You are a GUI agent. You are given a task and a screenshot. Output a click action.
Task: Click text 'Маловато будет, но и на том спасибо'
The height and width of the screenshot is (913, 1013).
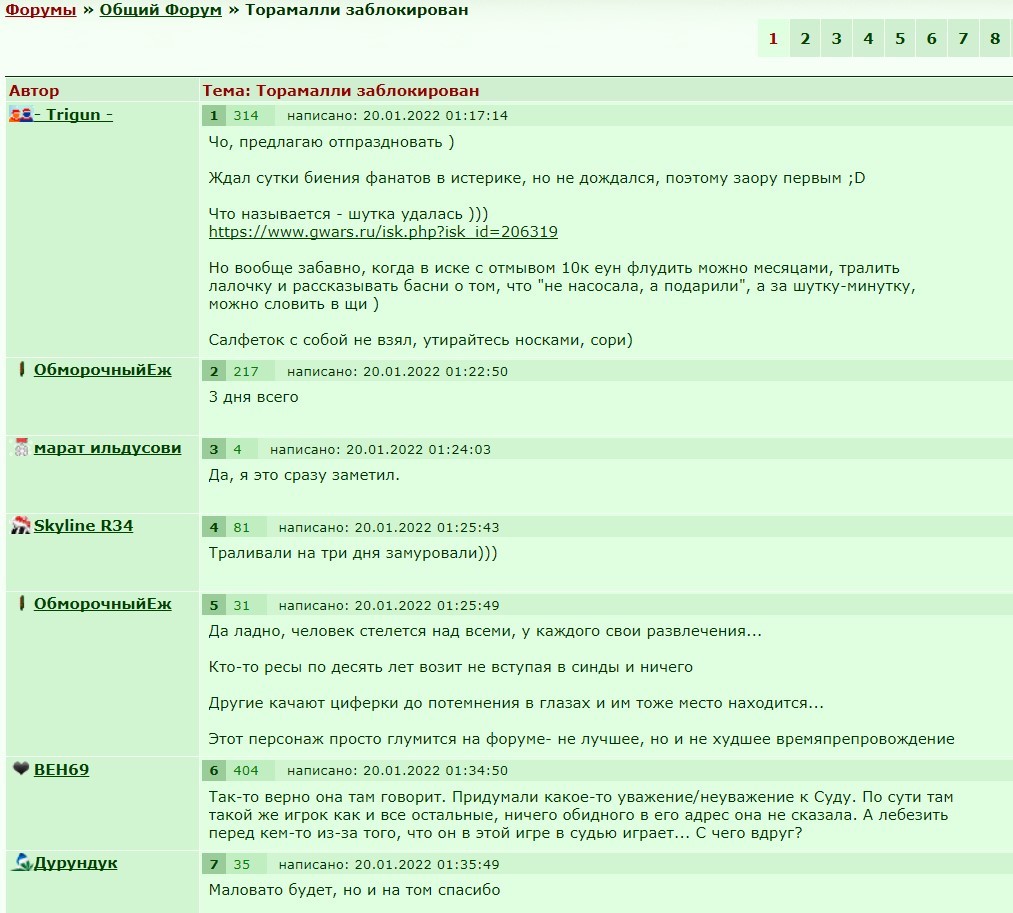click(x=354, y=890)
